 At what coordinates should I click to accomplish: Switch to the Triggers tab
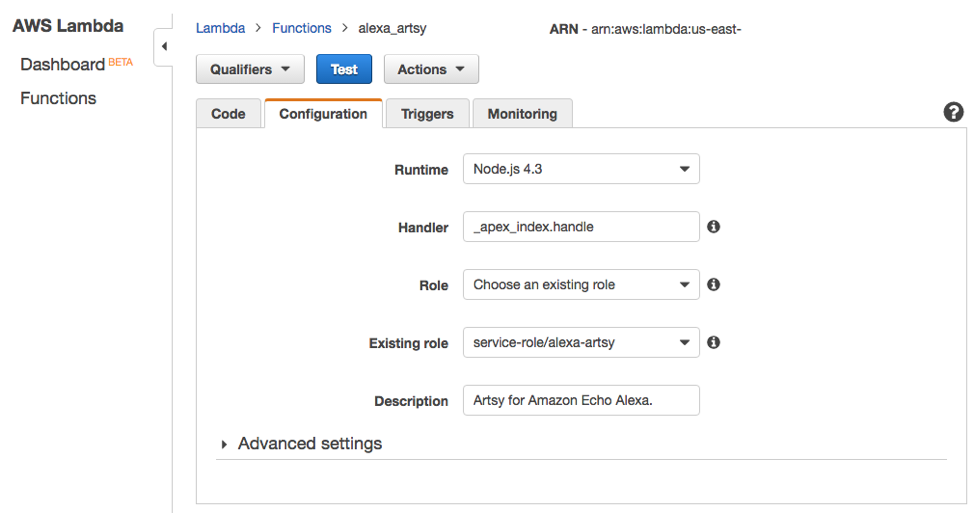tap(427, 114)
